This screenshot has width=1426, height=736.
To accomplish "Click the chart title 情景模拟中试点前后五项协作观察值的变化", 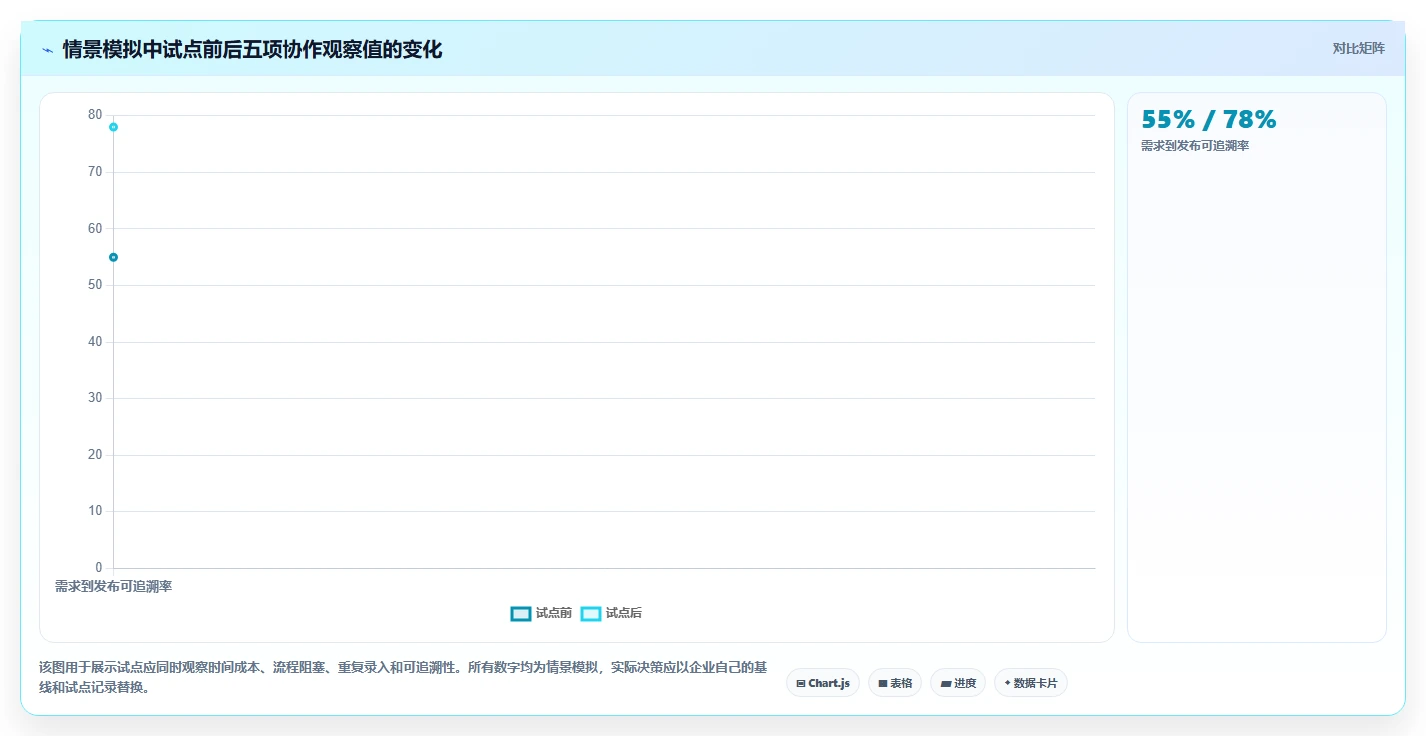I will pos(252,49).
